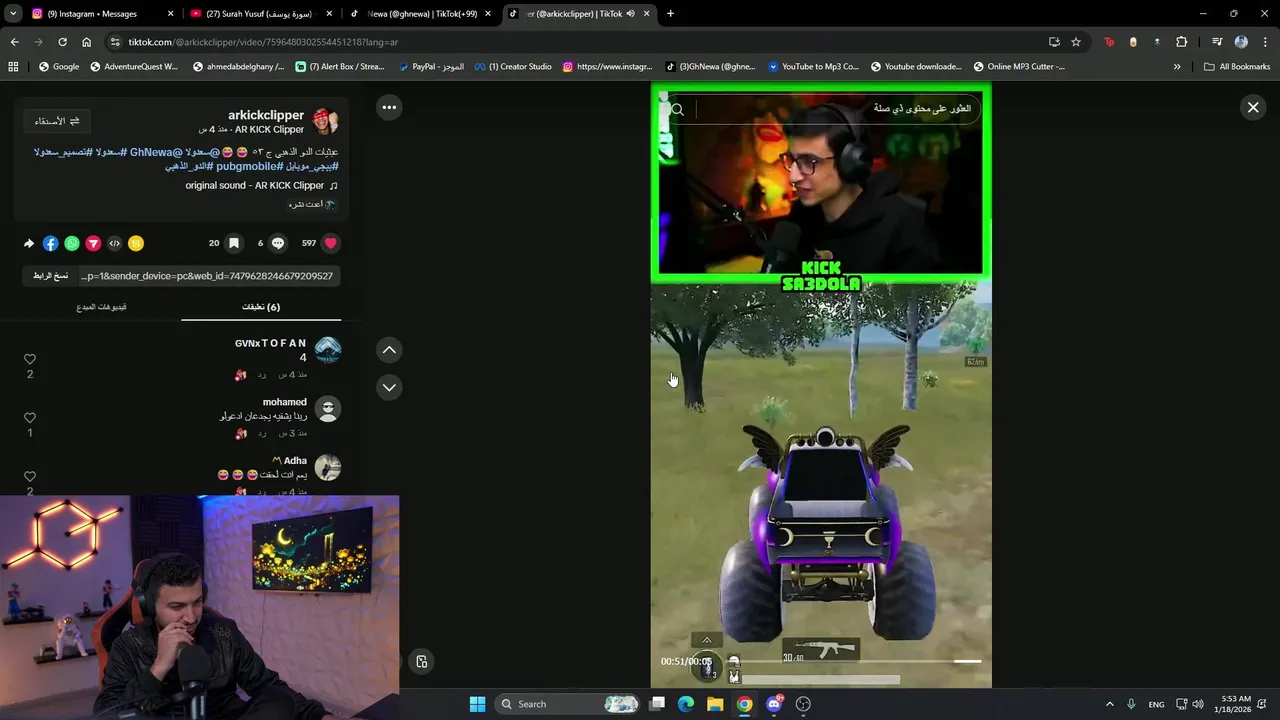
Task: Click the نسخ الرابط copy link button
Action: pyautogui.click(x=50, y=276)
